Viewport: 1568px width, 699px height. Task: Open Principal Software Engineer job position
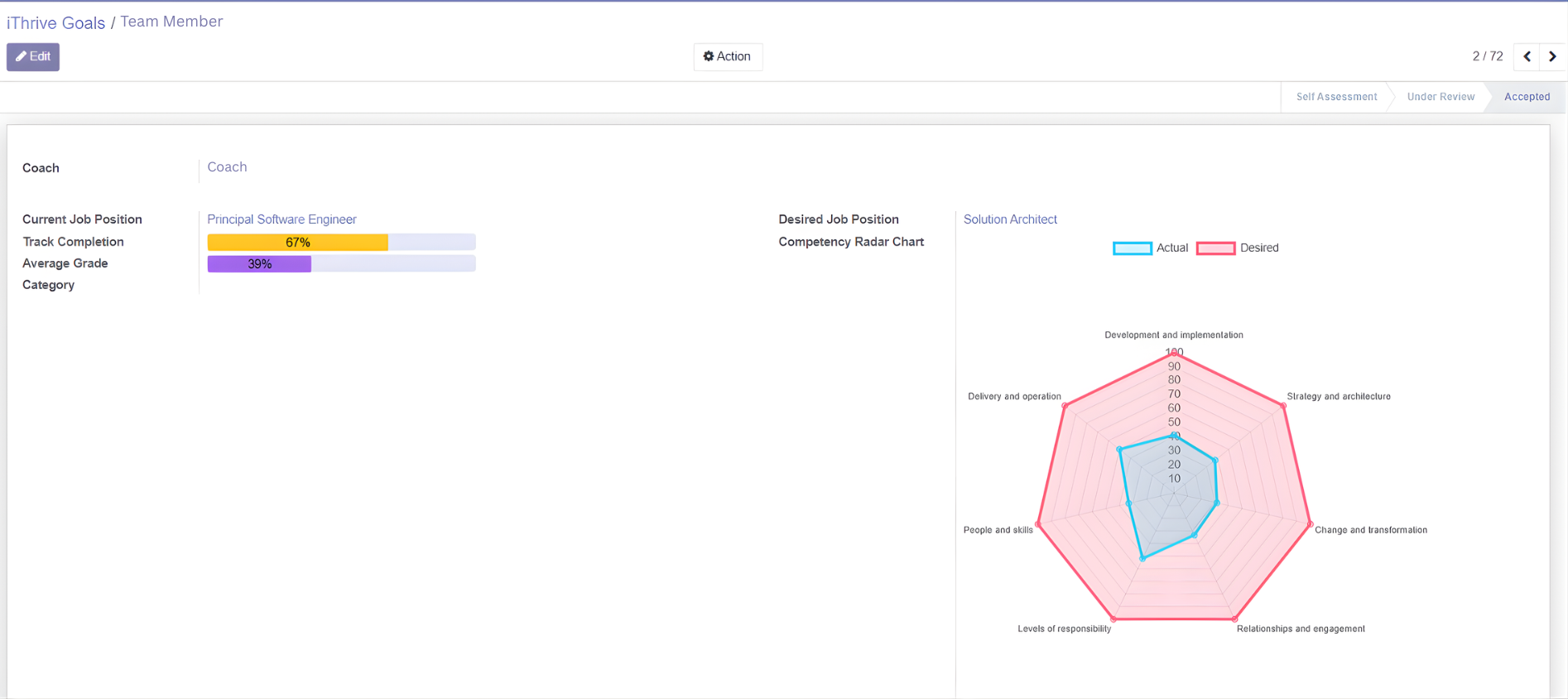coord(281,219)
